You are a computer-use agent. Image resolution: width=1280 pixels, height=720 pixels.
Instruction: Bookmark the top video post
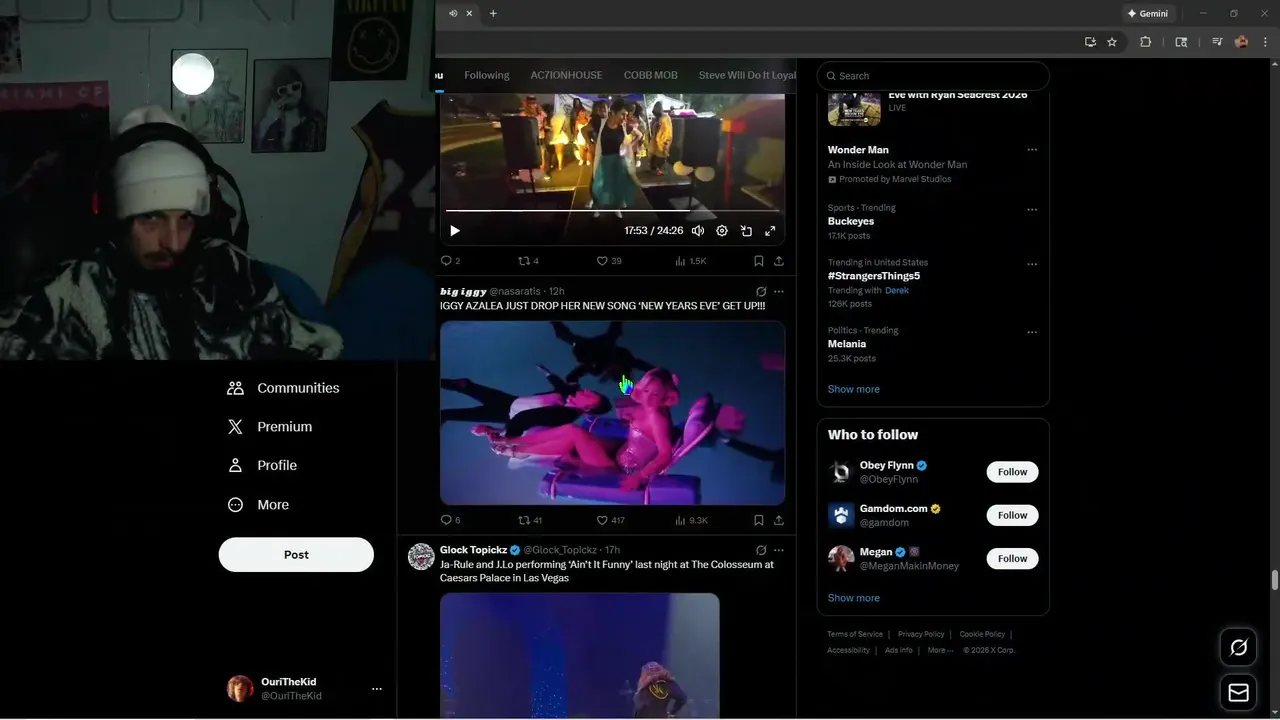point(759,261)
